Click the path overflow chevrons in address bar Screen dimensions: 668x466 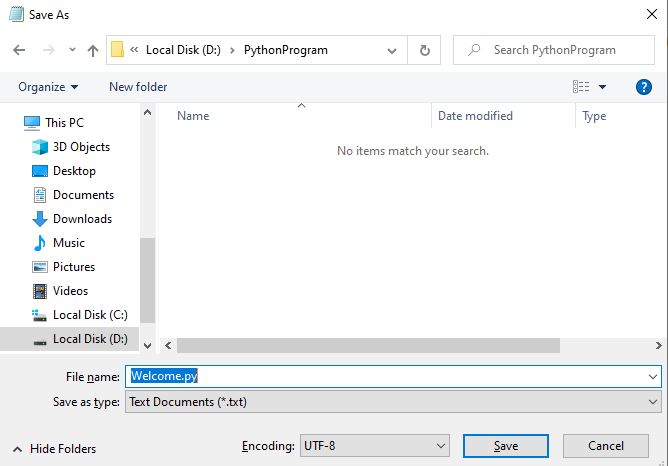tap(134, 49)
